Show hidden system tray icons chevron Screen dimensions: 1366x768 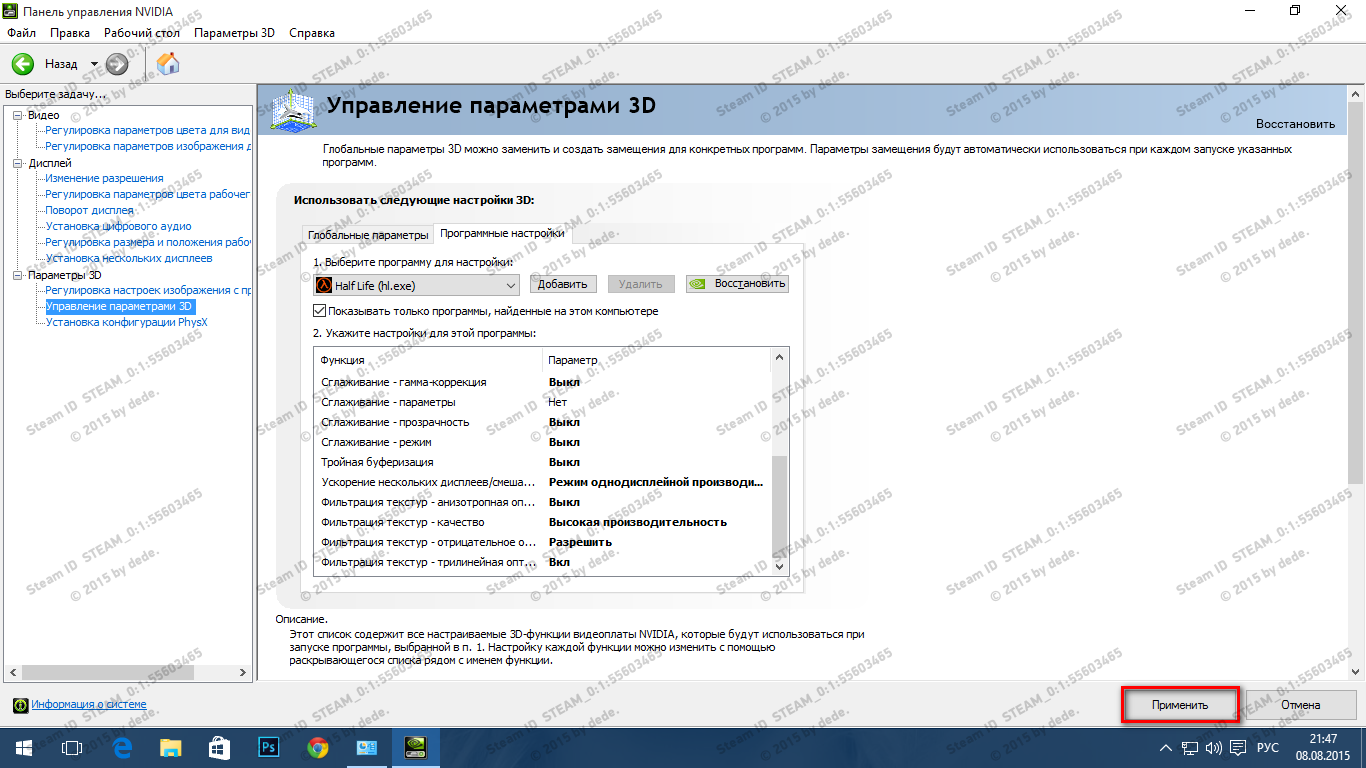click(x=1166, y=748)
